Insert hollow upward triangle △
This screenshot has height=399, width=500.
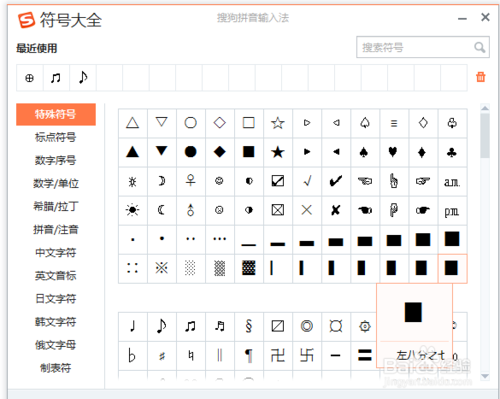(133, 123)
